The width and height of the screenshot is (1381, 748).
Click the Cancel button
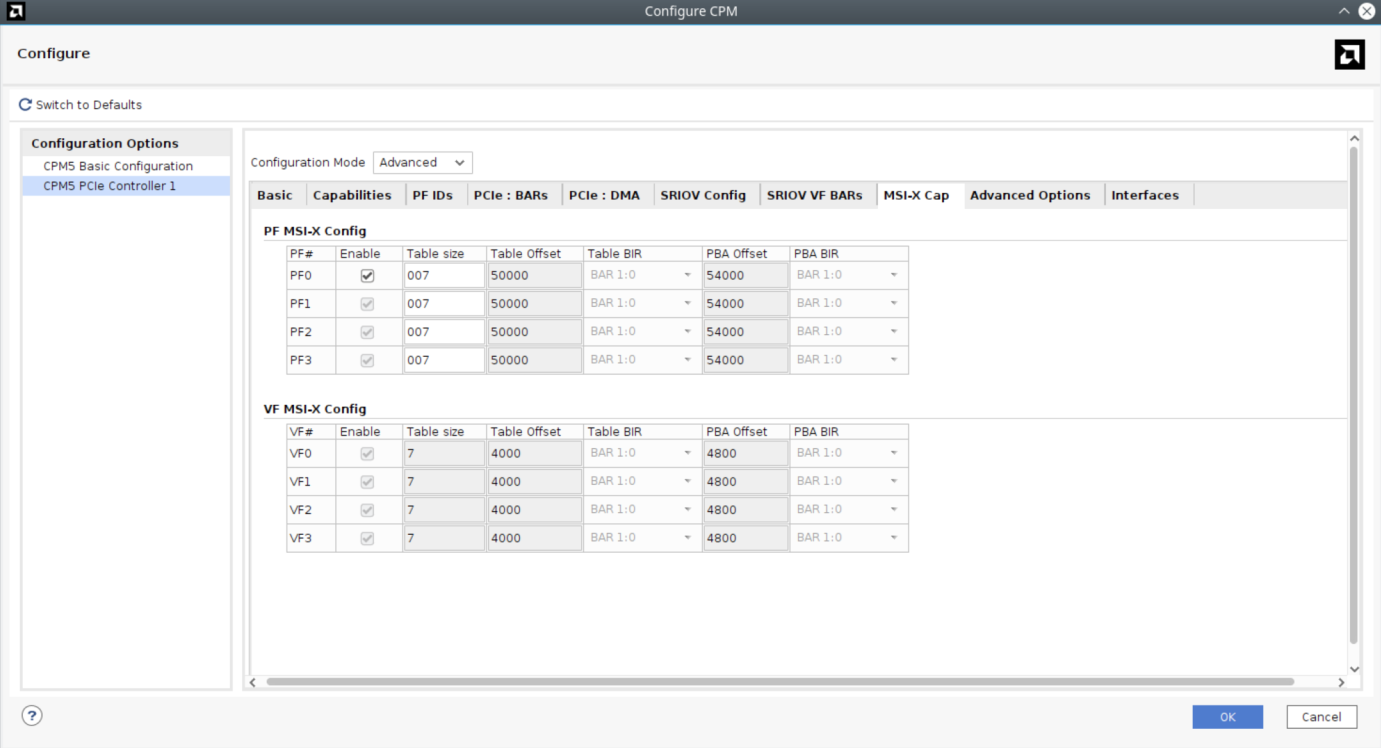1321,717
